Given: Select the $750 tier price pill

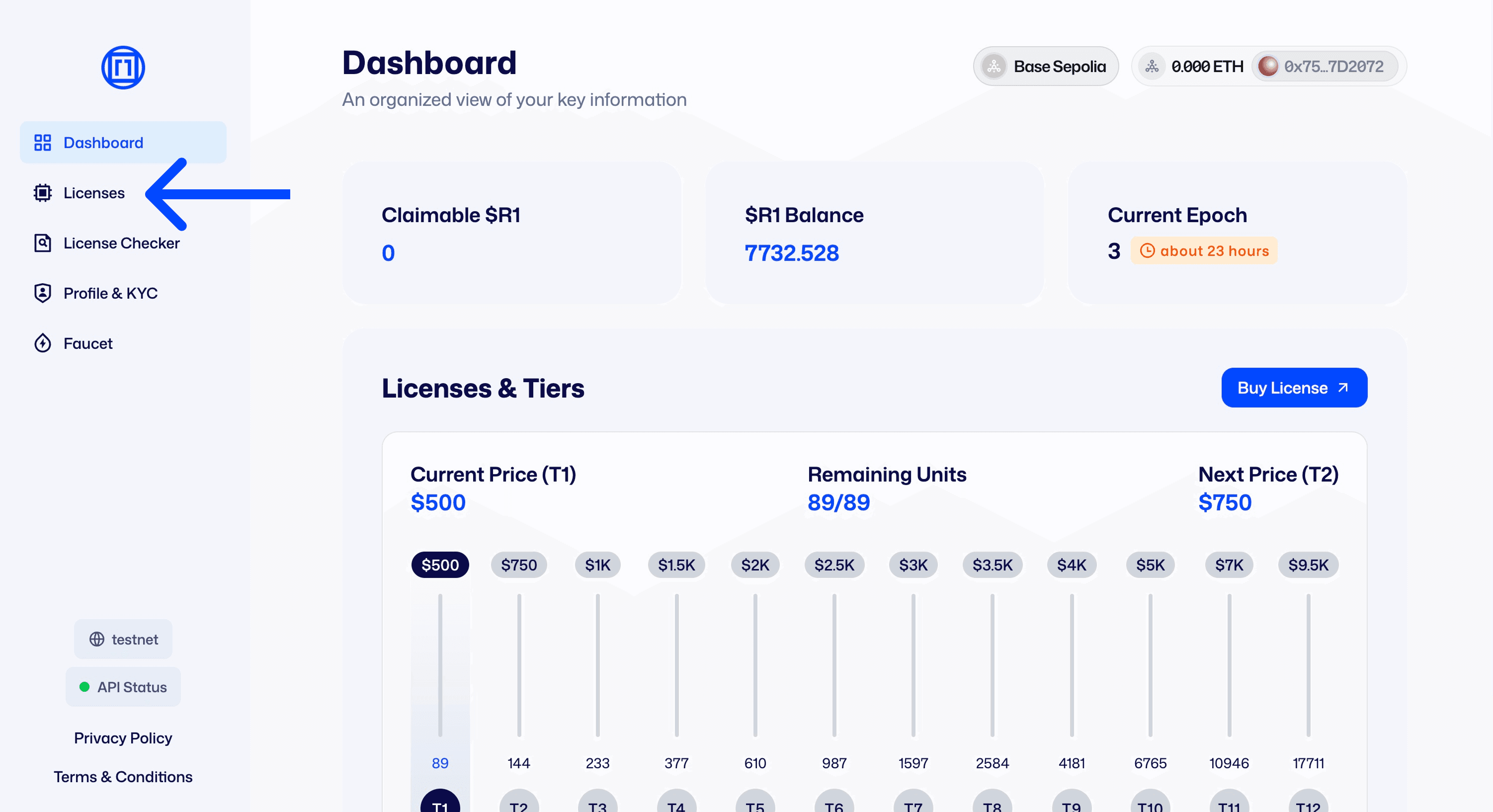Looking at the screenshot, I should [x=519, y=565].
